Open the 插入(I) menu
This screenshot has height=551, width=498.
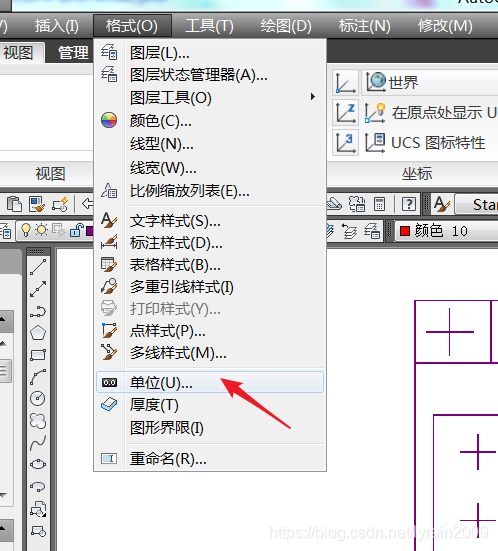(57, 26)
